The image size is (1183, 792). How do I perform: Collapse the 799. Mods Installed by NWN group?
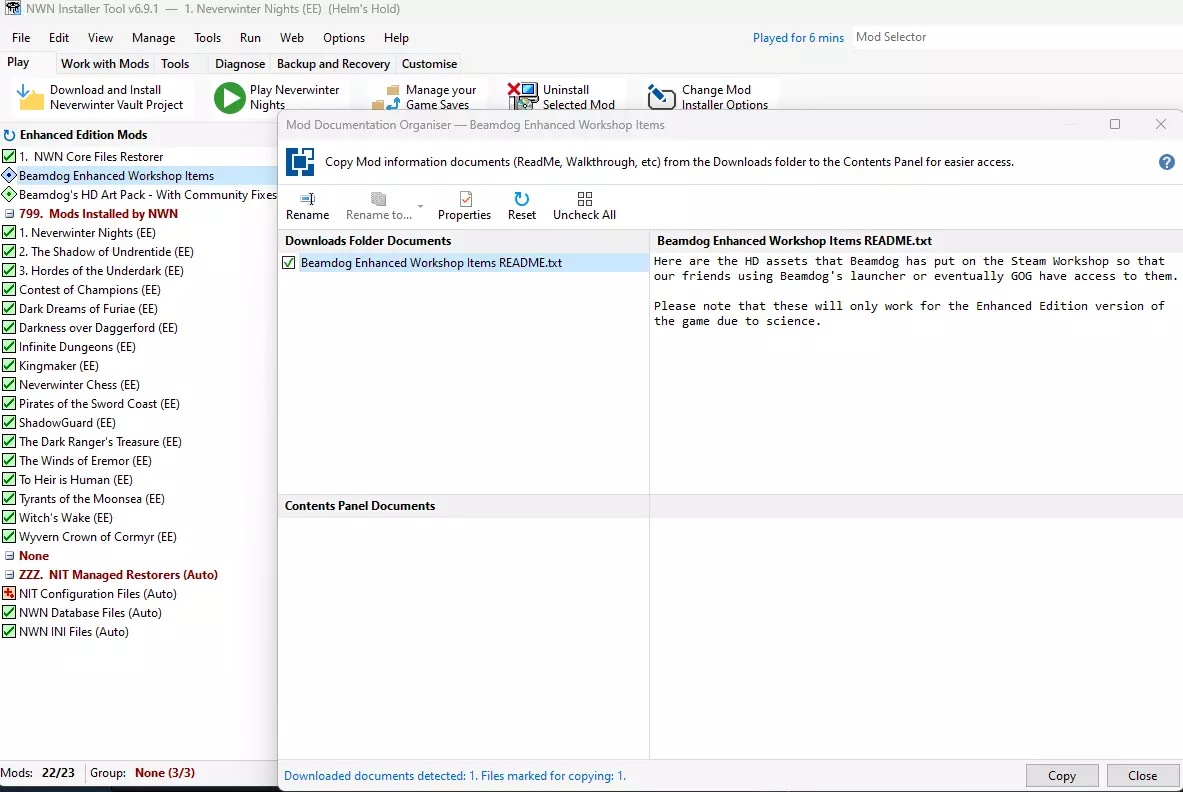(9, 214)
